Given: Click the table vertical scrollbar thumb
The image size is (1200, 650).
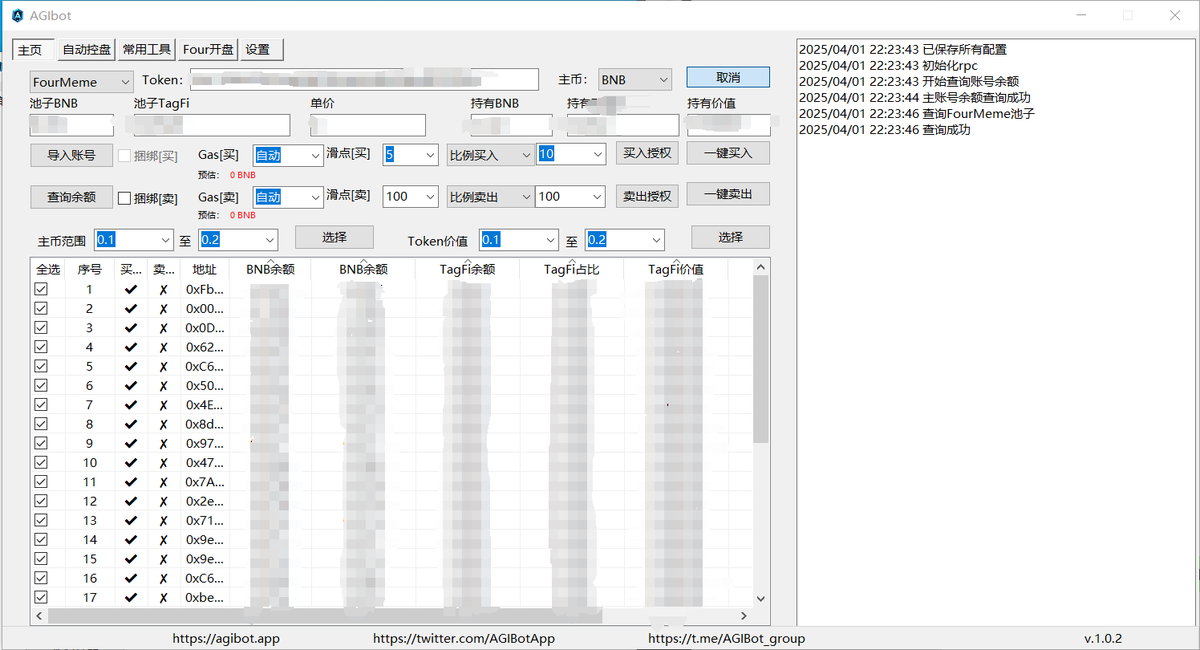Looking at the screenshot, I should tap(761, 360).
